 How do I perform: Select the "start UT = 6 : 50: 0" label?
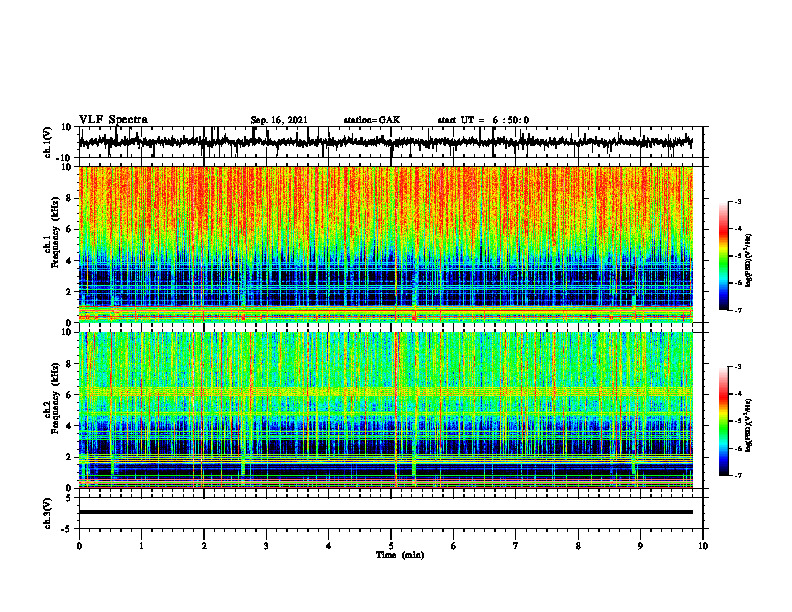tap(483, 120)
